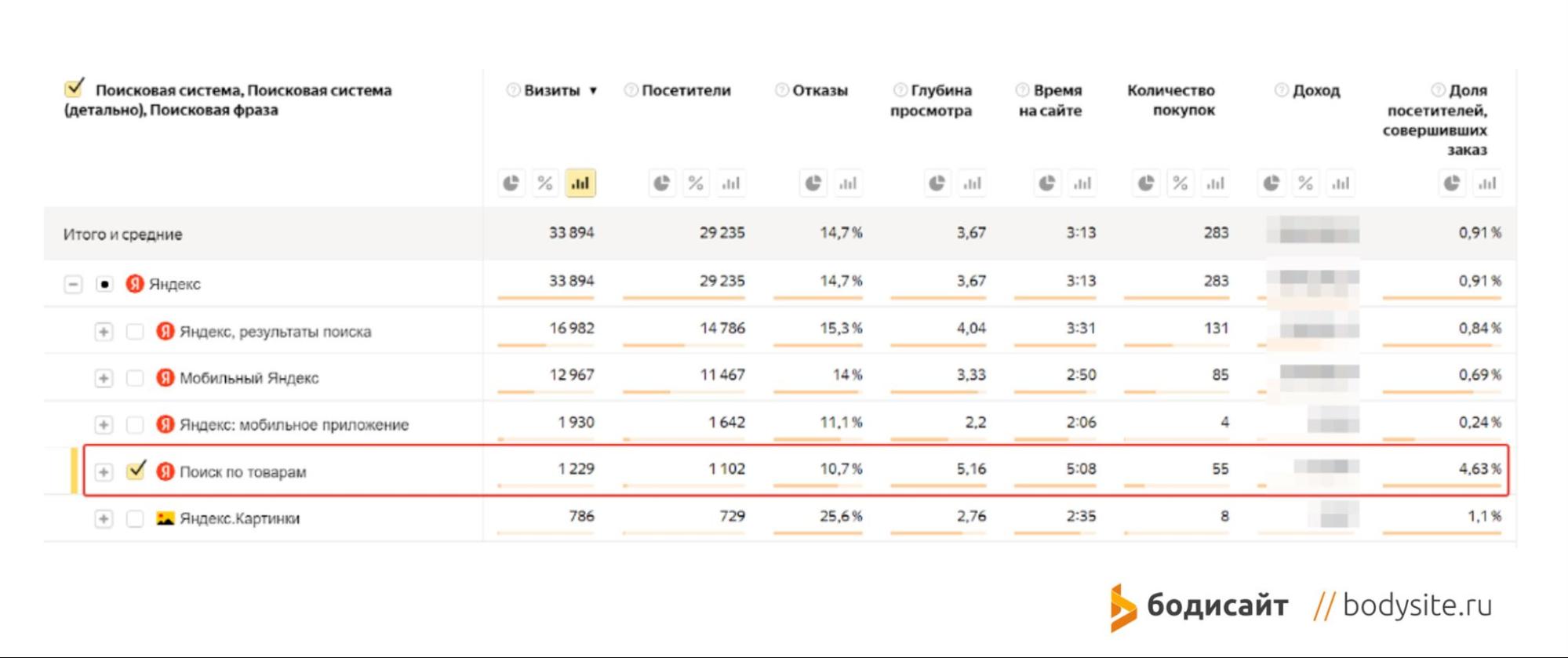Select pie chart icon under Доля посетителей
This screenshot has height=658, width=1568.
coord(1452,184)
